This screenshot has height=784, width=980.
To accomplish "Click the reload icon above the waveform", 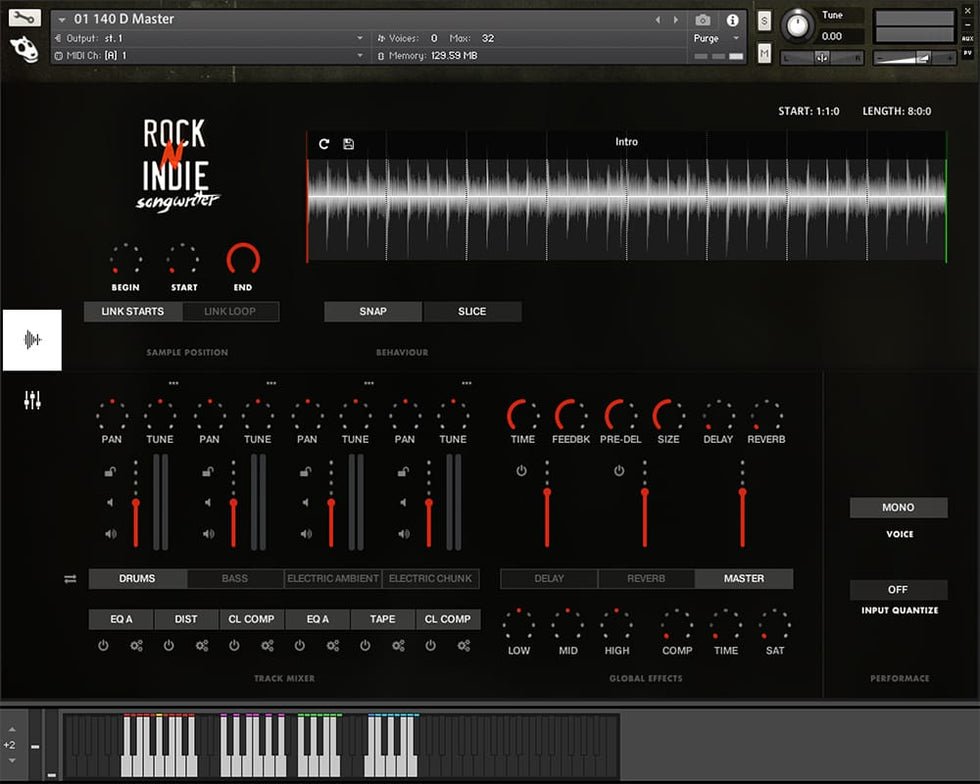I will click(x=324, y=144).
